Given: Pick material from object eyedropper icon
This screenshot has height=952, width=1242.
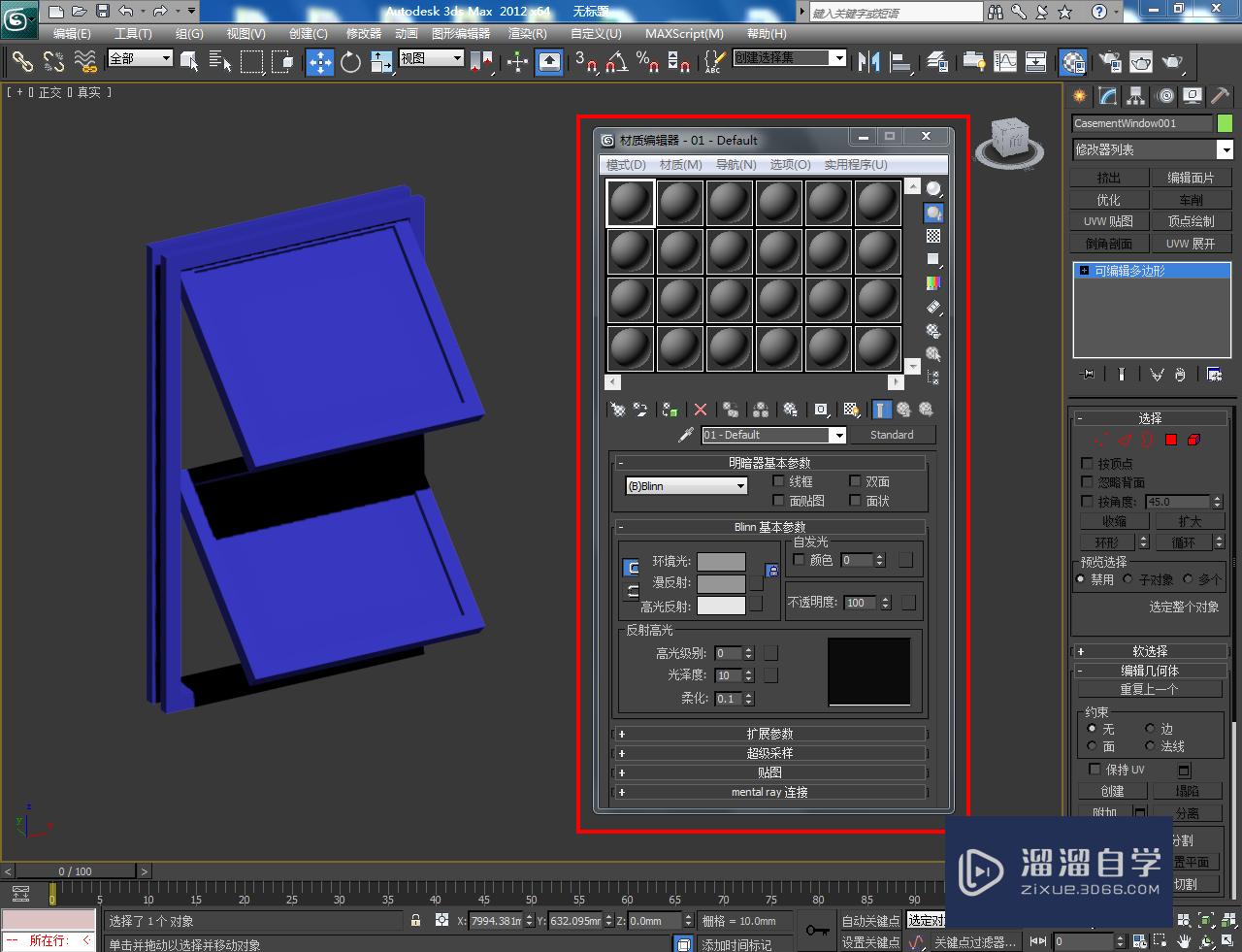Looking at the screenshot, I should tap(685, 435).
